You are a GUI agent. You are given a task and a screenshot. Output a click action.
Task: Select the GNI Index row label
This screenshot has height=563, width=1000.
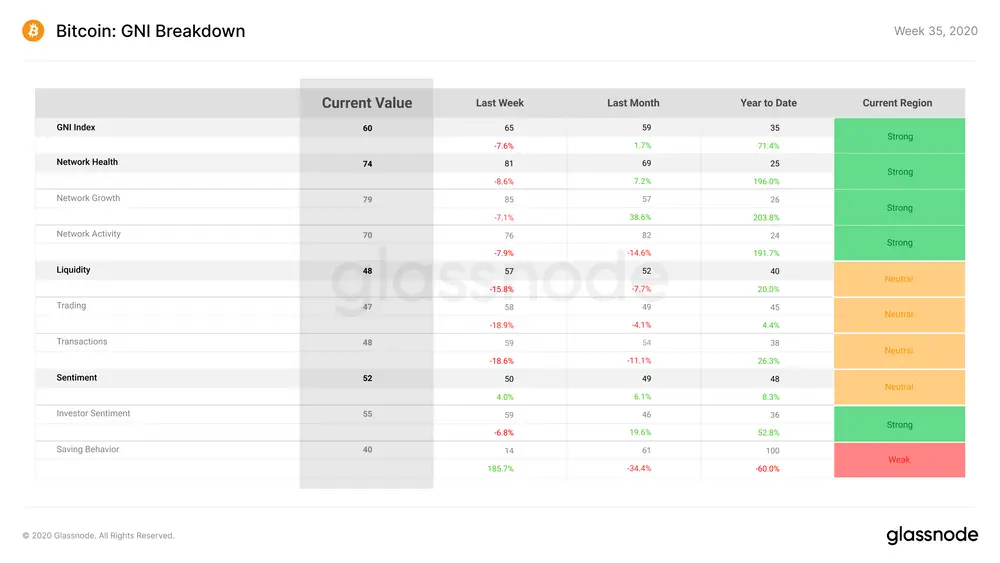[75, 128]
